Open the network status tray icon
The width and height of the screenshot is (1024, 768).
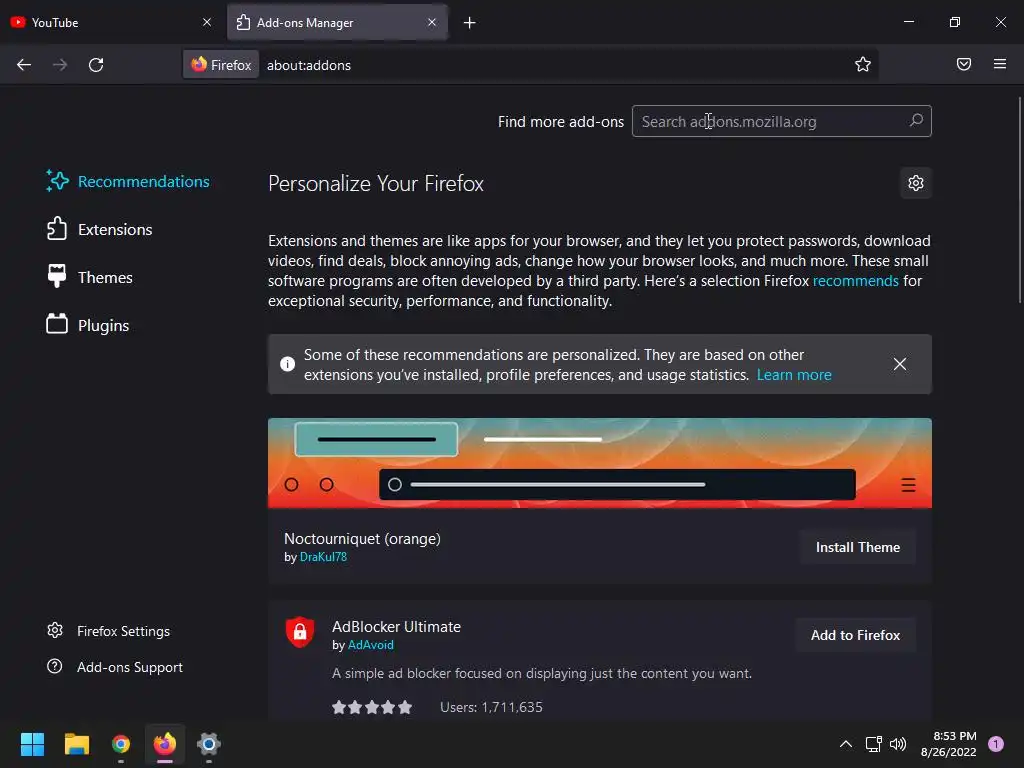(873, 744)
